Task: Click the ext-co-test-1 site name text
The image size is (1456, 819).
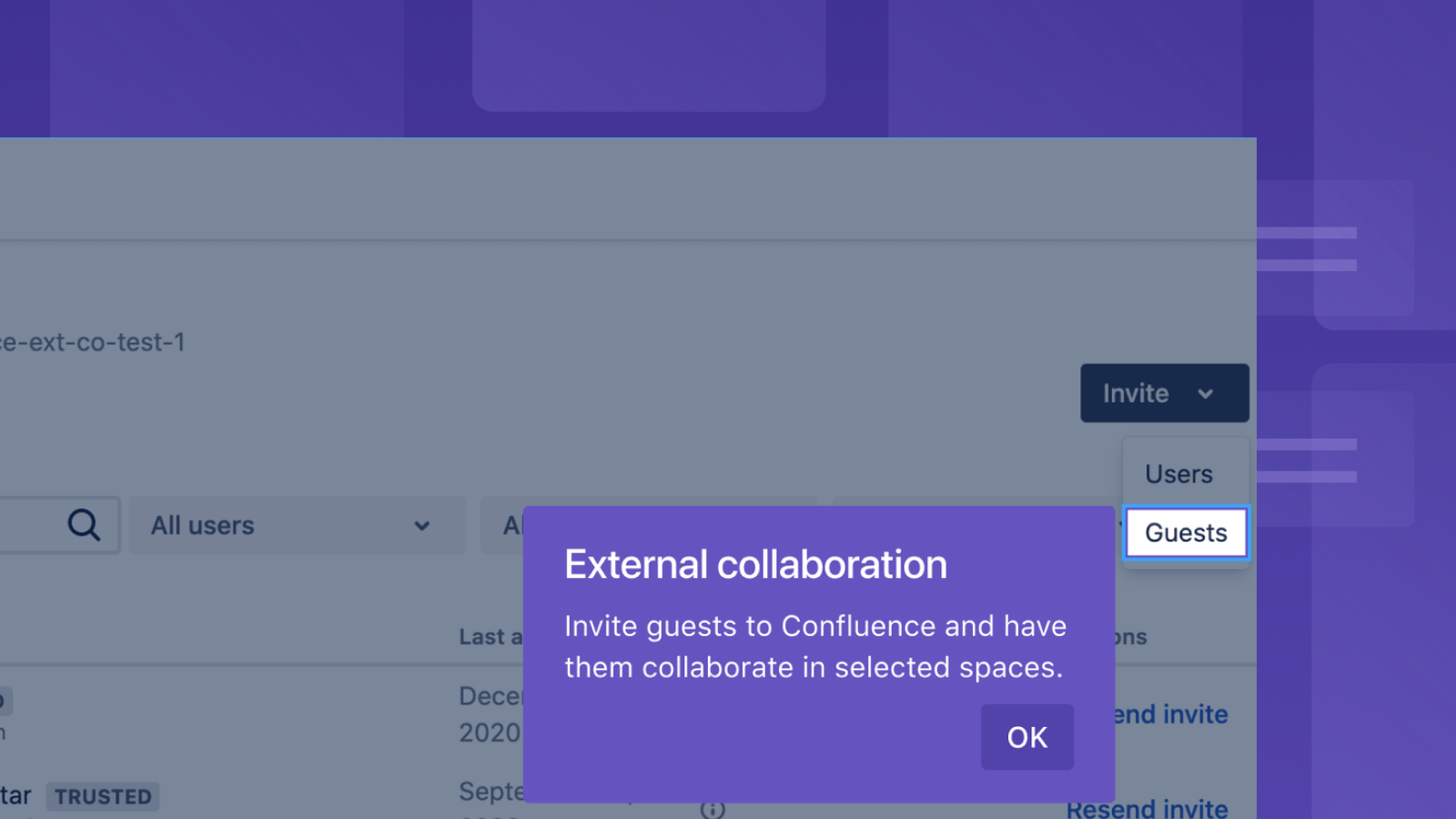Action: click(92, 342)
